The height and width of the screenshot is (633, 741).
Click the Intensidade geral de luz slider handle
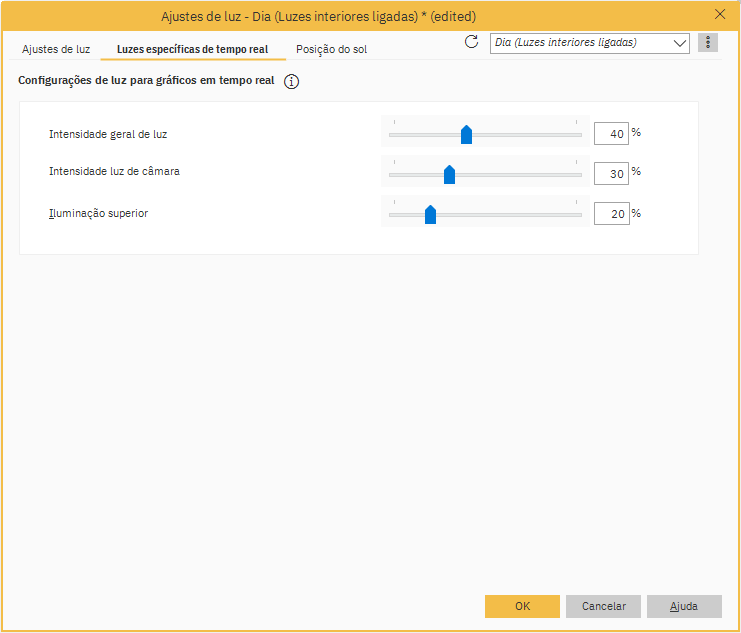pos(466,135)
